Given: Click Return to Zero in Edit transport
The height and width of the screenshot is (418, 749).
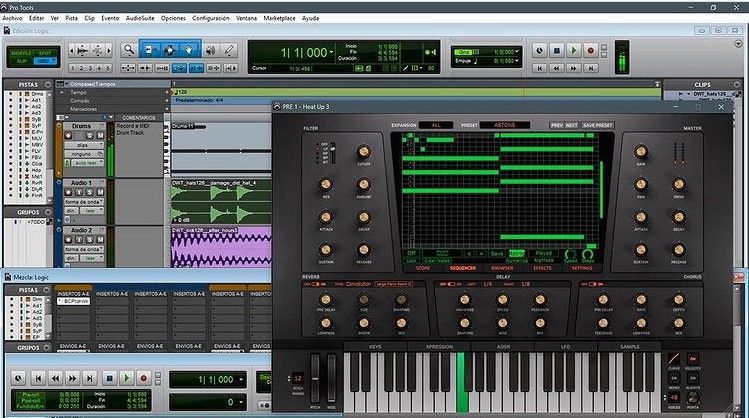Looking at the screenshot, I should 539,68.
